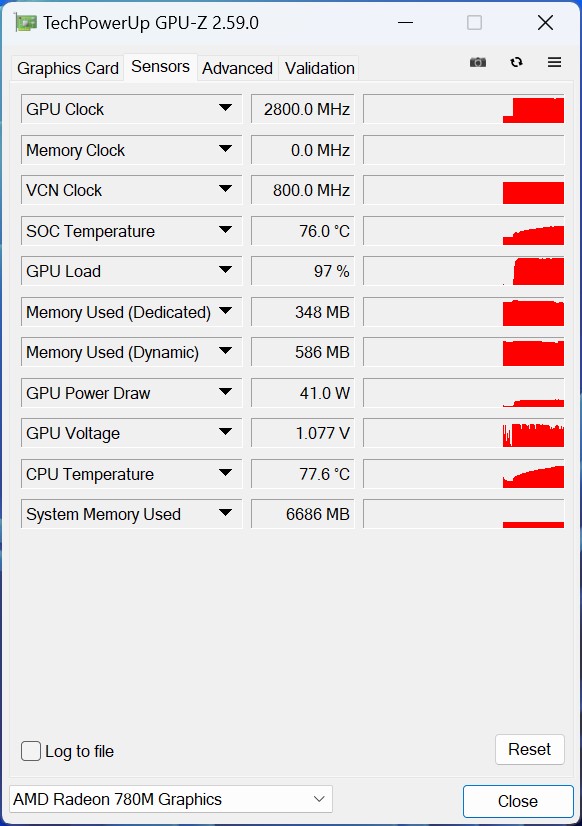This screenshot has height=826, width=582.
Task: Open the GPU Power Draw dropdown arrow
Action: (x=225, y=392)
